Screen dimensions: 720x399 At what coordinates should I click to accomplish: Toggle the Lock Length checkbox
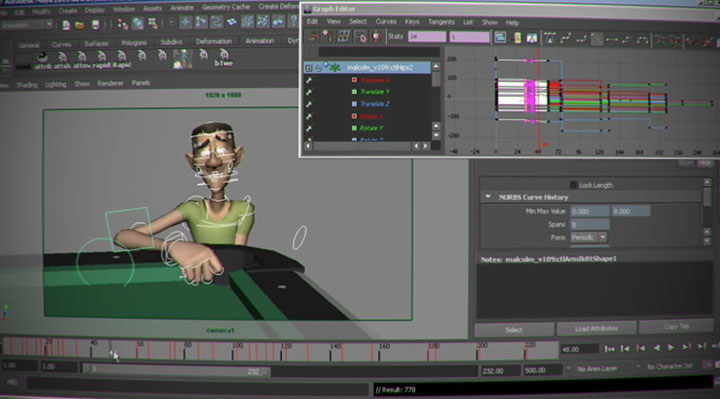click(x=573, y=185)
